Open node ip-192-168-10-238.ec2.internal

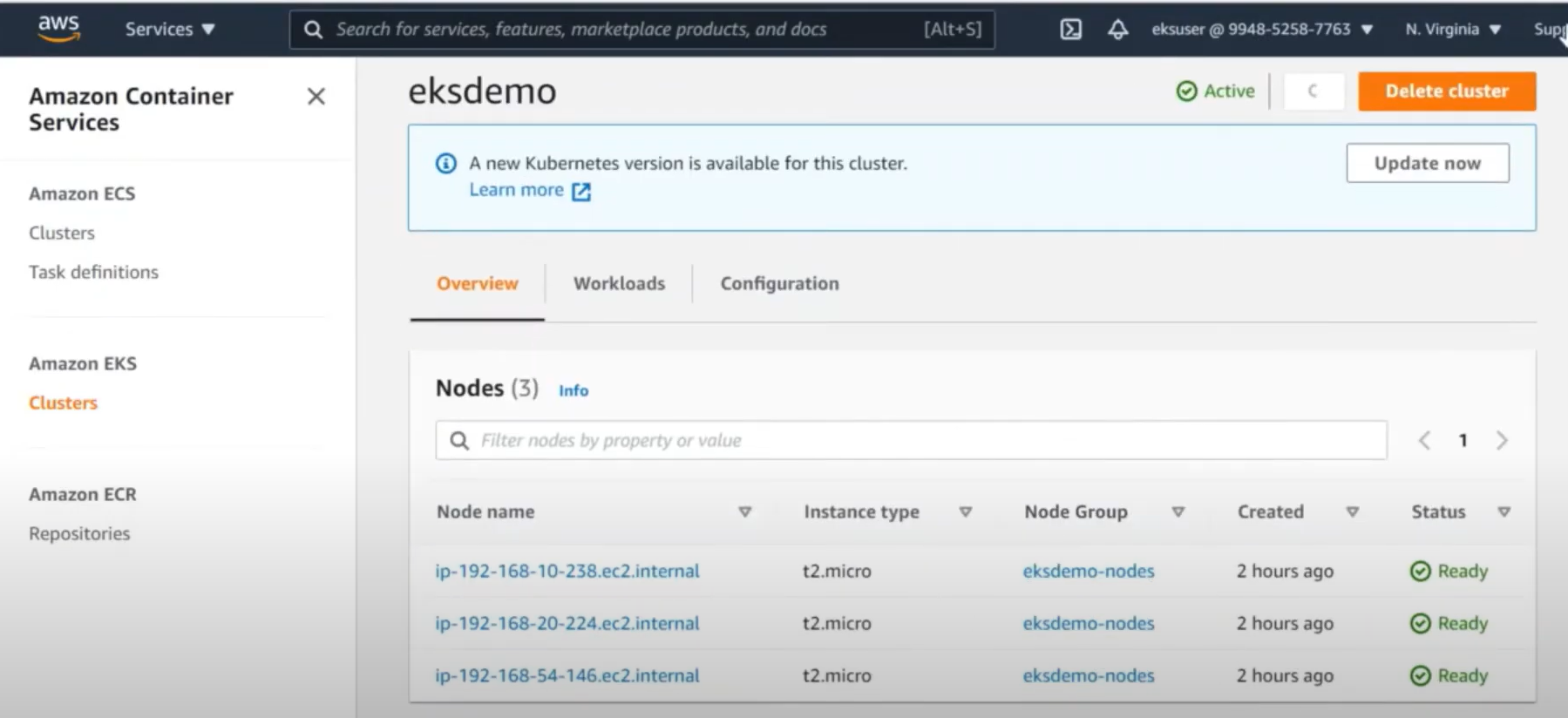tap(567, 571)
